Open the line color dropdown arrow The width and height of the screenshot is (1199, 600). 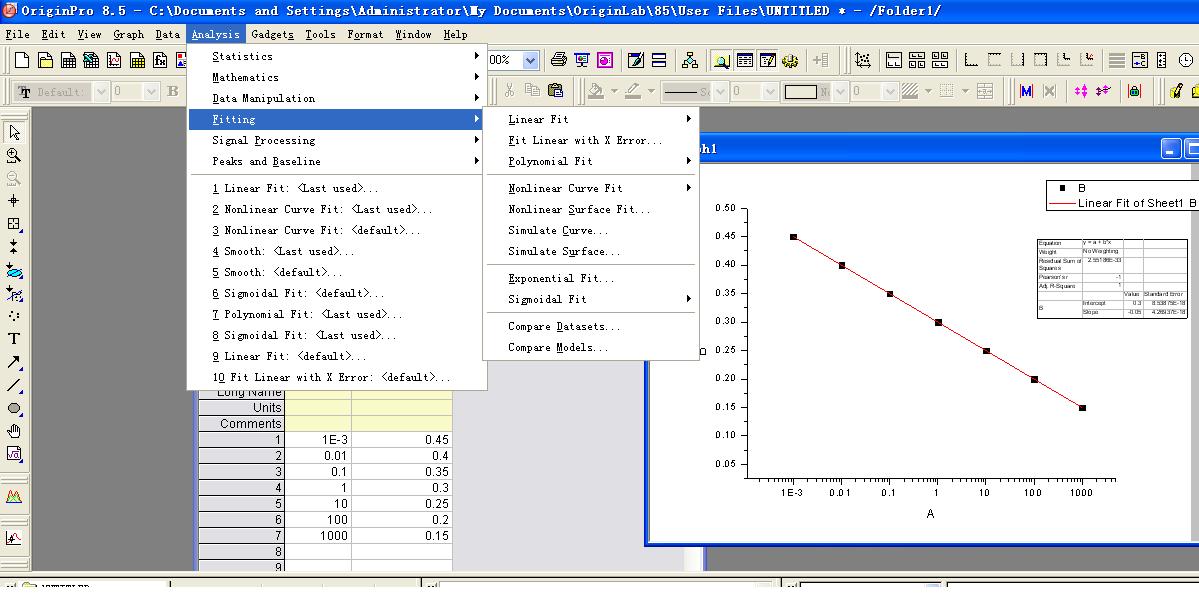[x=651, y=92]
